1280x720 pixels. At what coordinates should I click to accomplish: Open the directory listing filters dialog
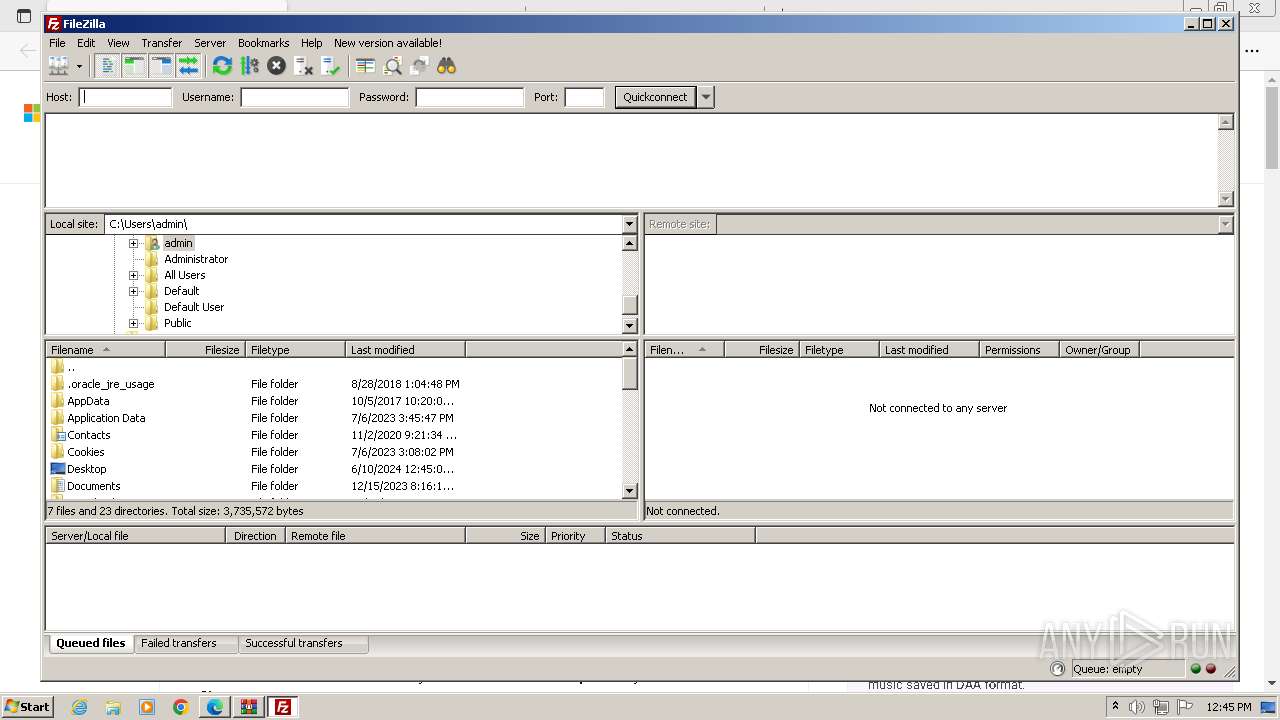click(x=366, y=66)
